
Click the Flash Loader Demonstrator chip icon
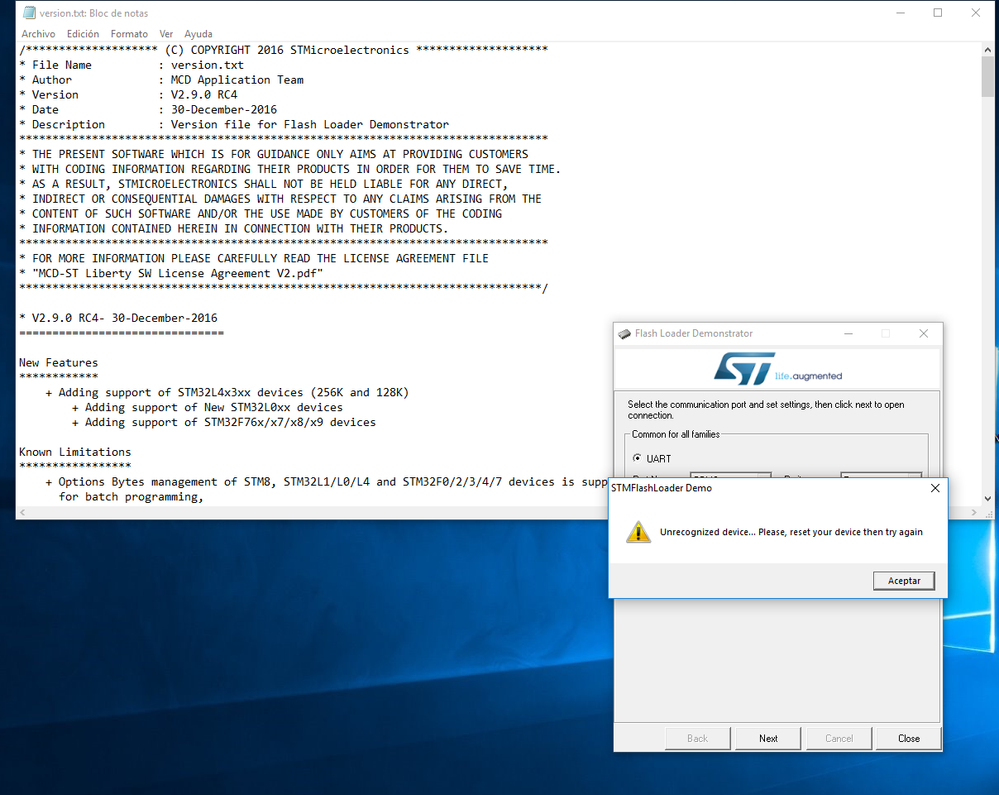pos(624,334)
